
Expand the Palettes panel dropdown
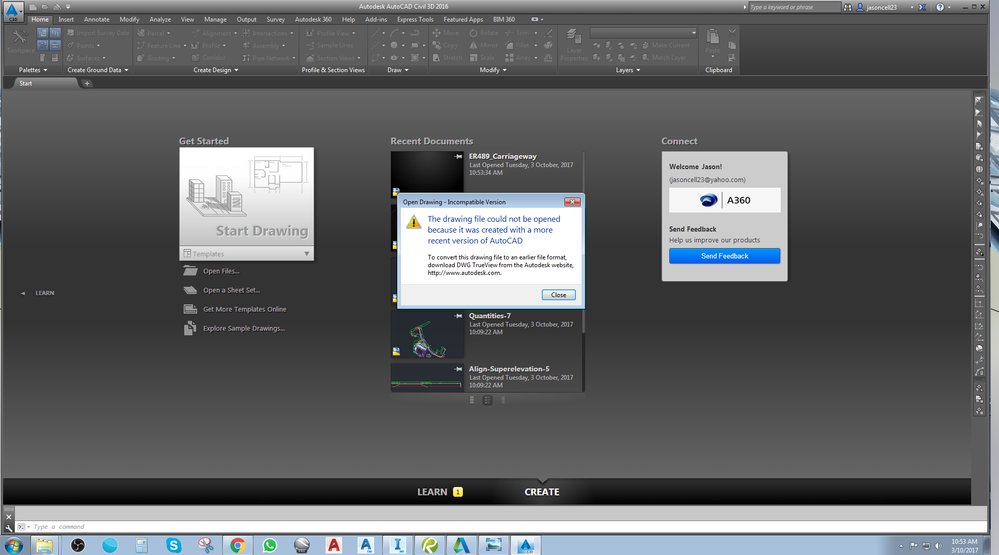coord(33,70)
